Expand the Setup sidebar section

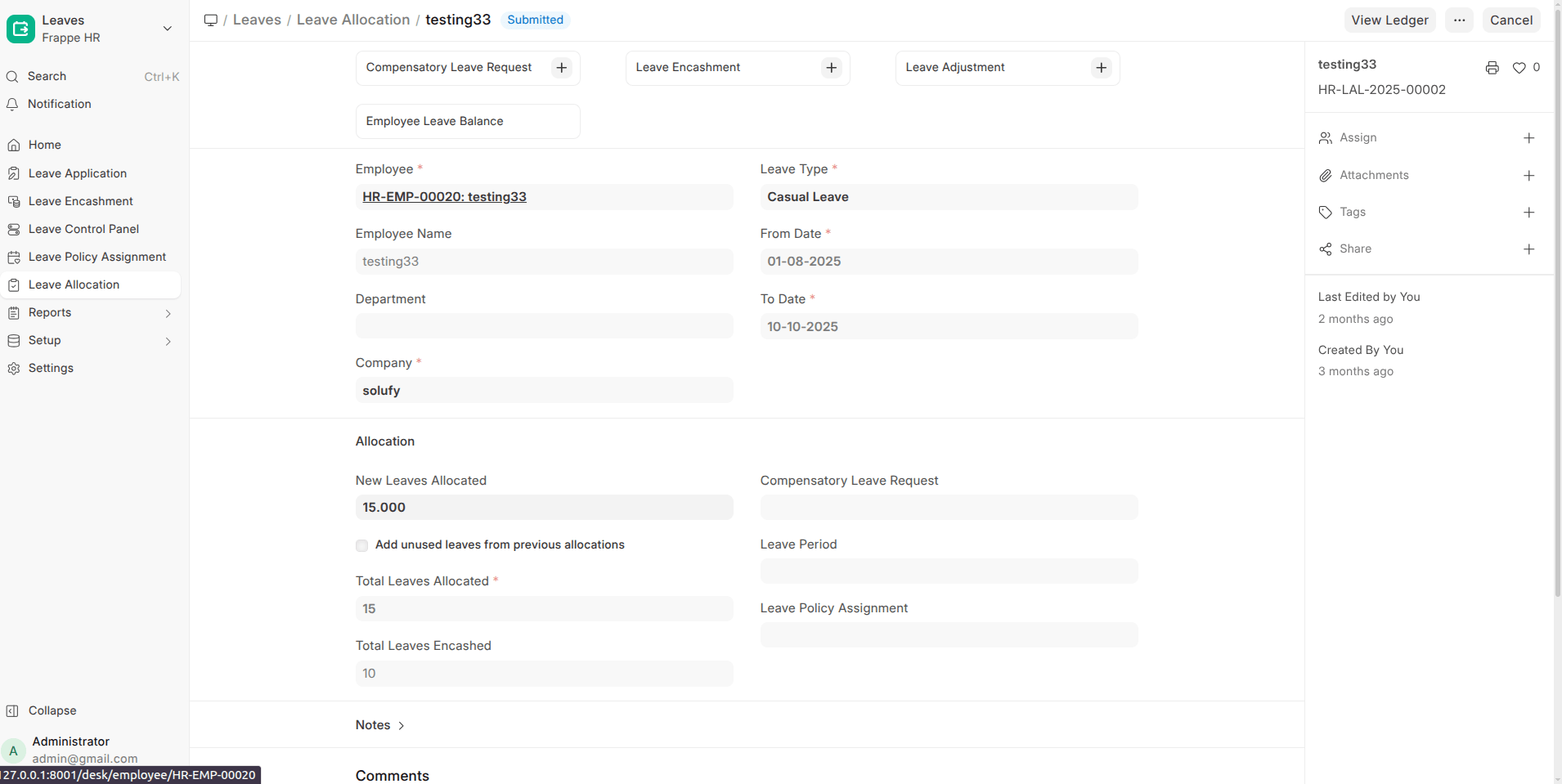(x=168, y=341)
